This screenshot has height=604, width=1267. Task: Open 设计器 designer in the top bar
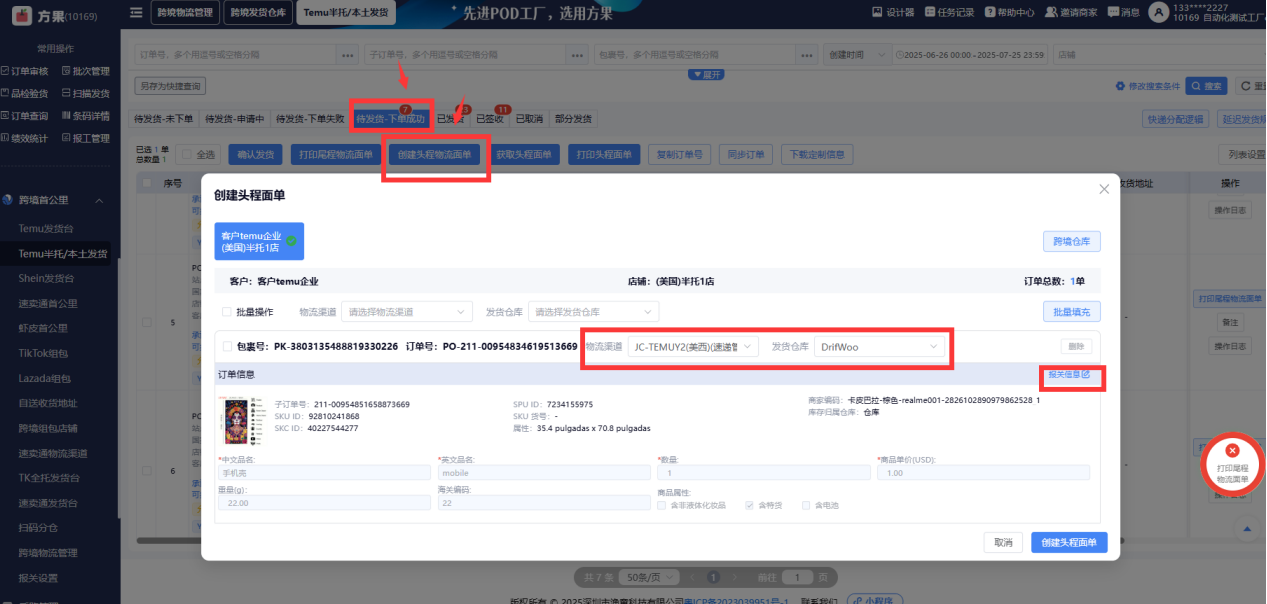click(894, 13)
